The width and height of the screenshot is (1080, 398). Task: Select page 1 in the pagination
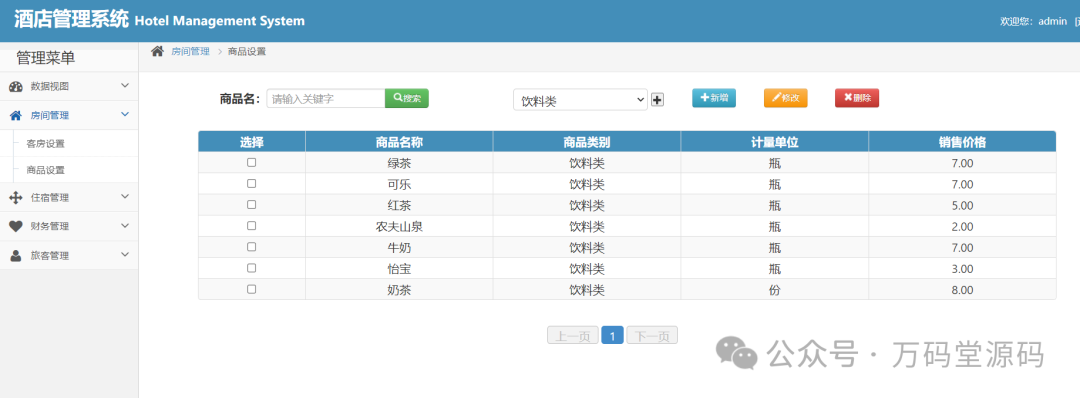click(x=612, y=336)
